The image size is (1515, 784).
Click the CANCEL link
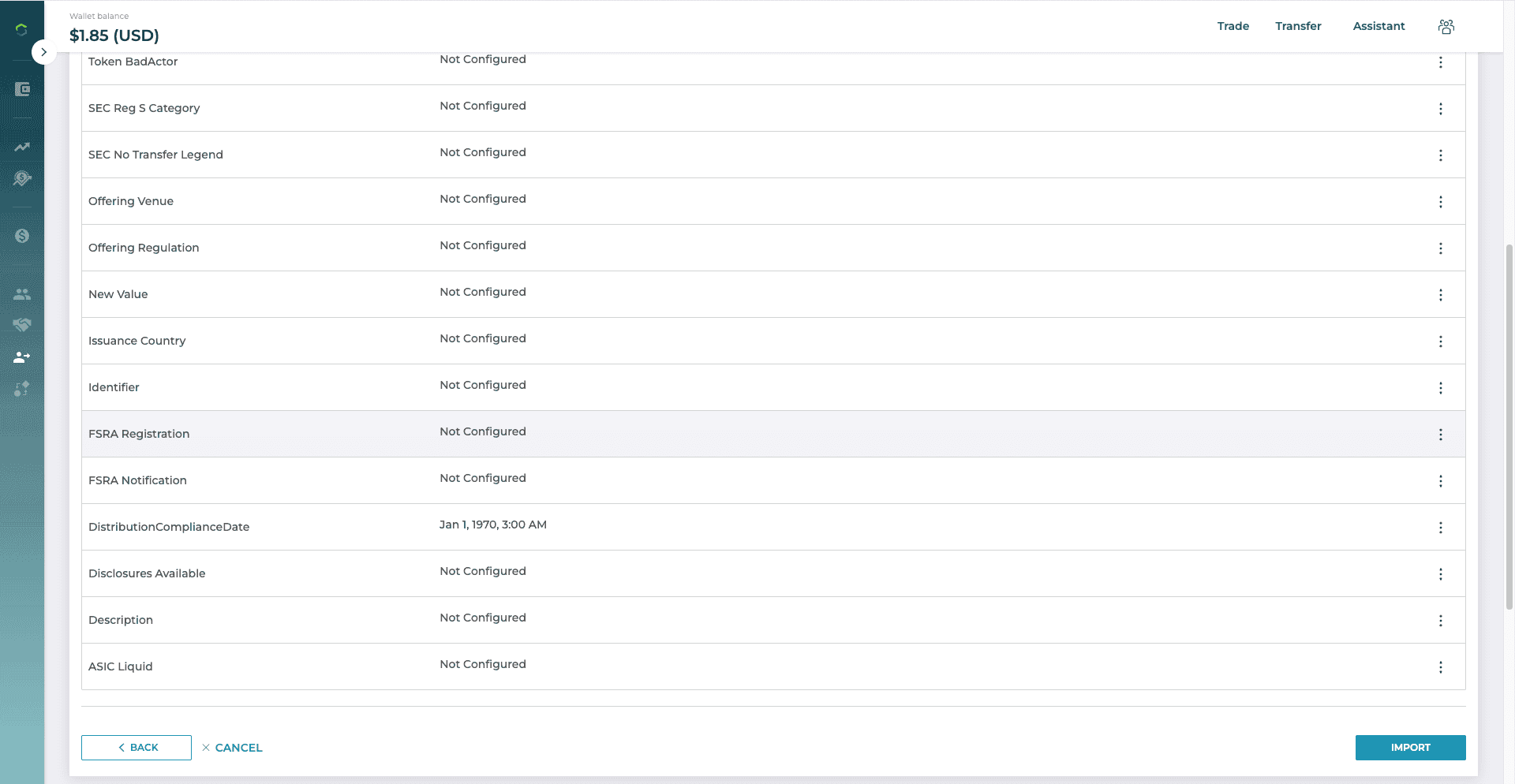click(x=232, y=748)
